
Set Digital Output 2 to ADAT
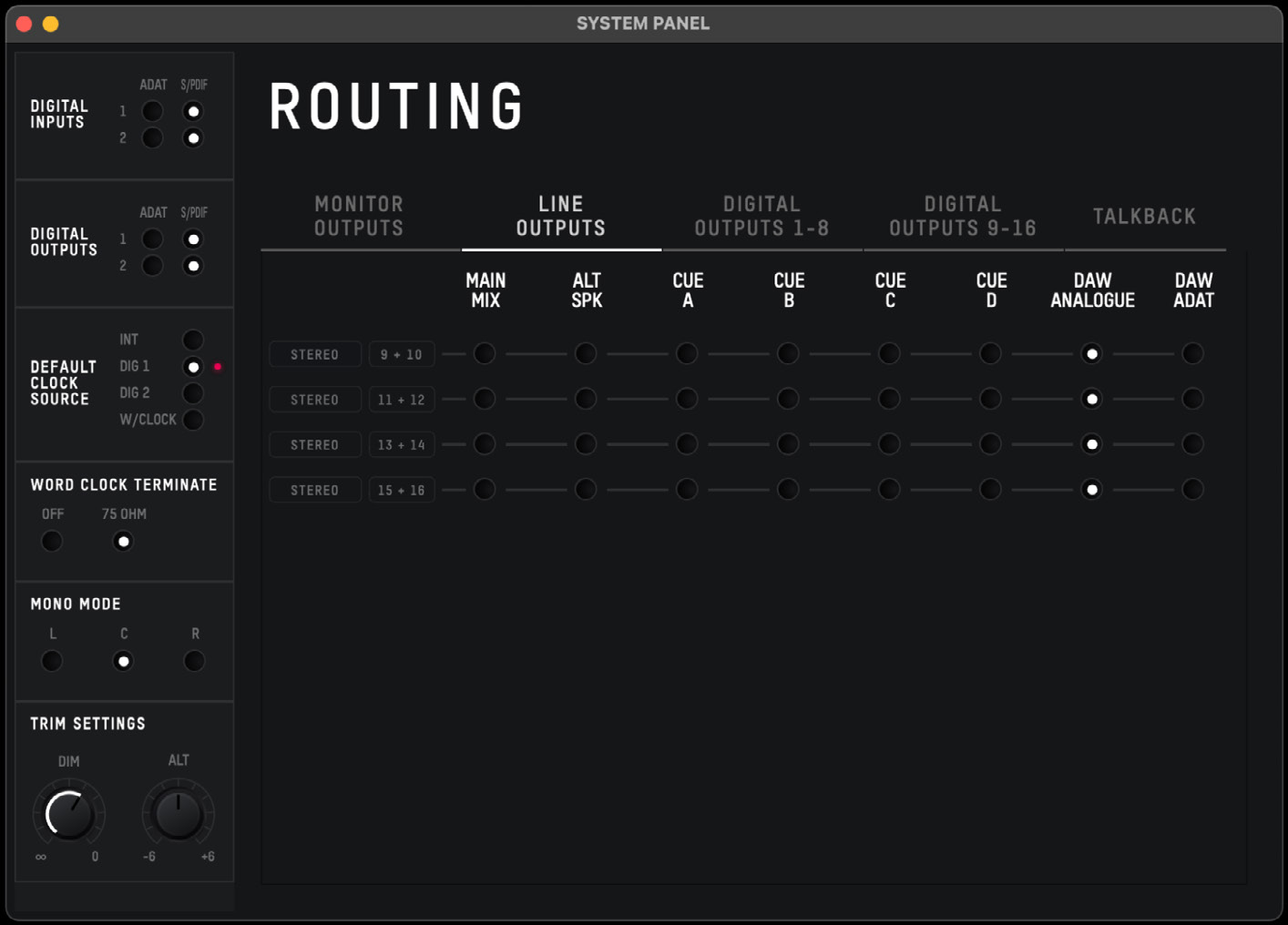coord(153,266)
